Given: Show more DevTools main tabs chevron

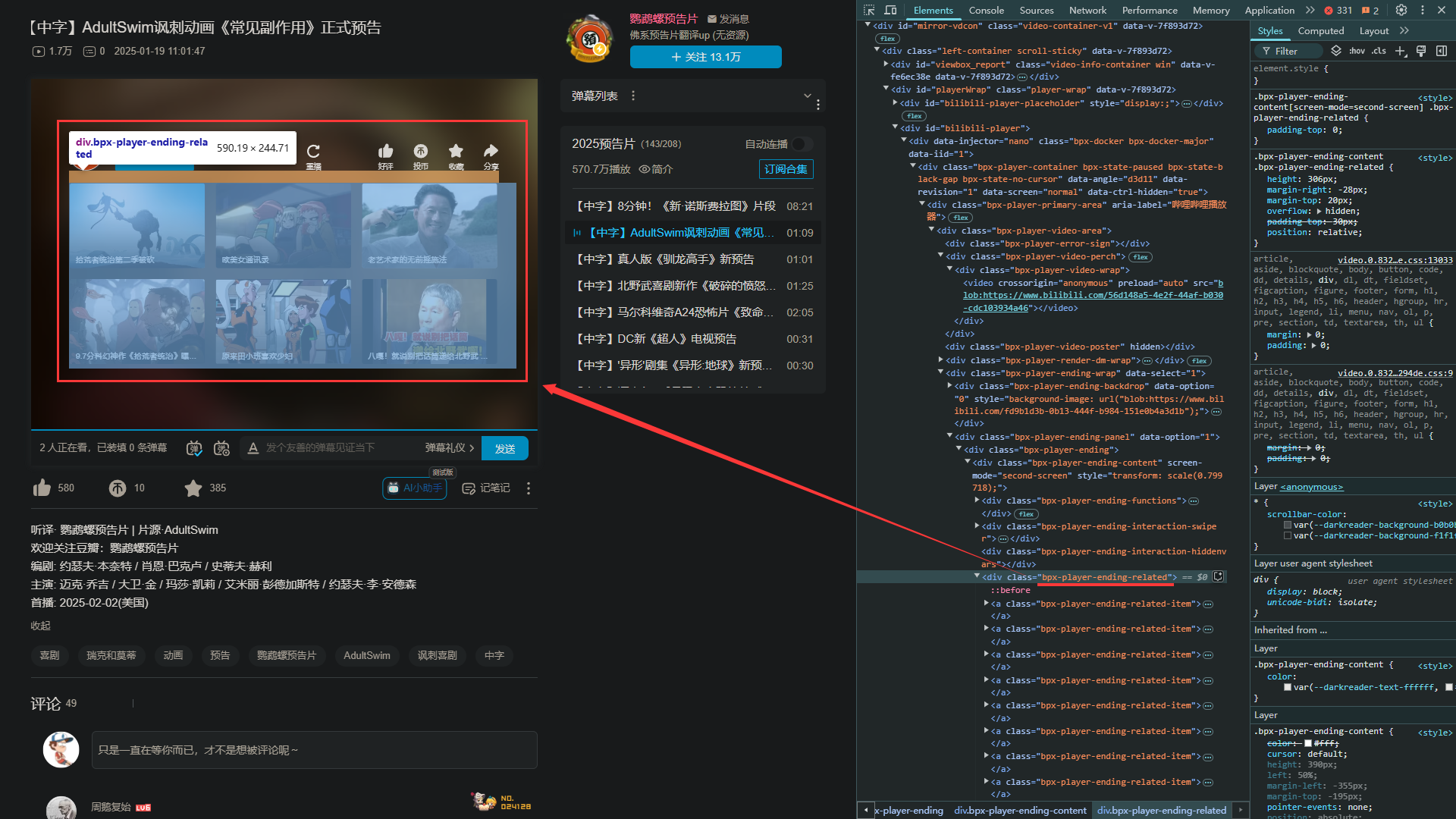Looking at the screenshot, I should tap(1310, 10).
